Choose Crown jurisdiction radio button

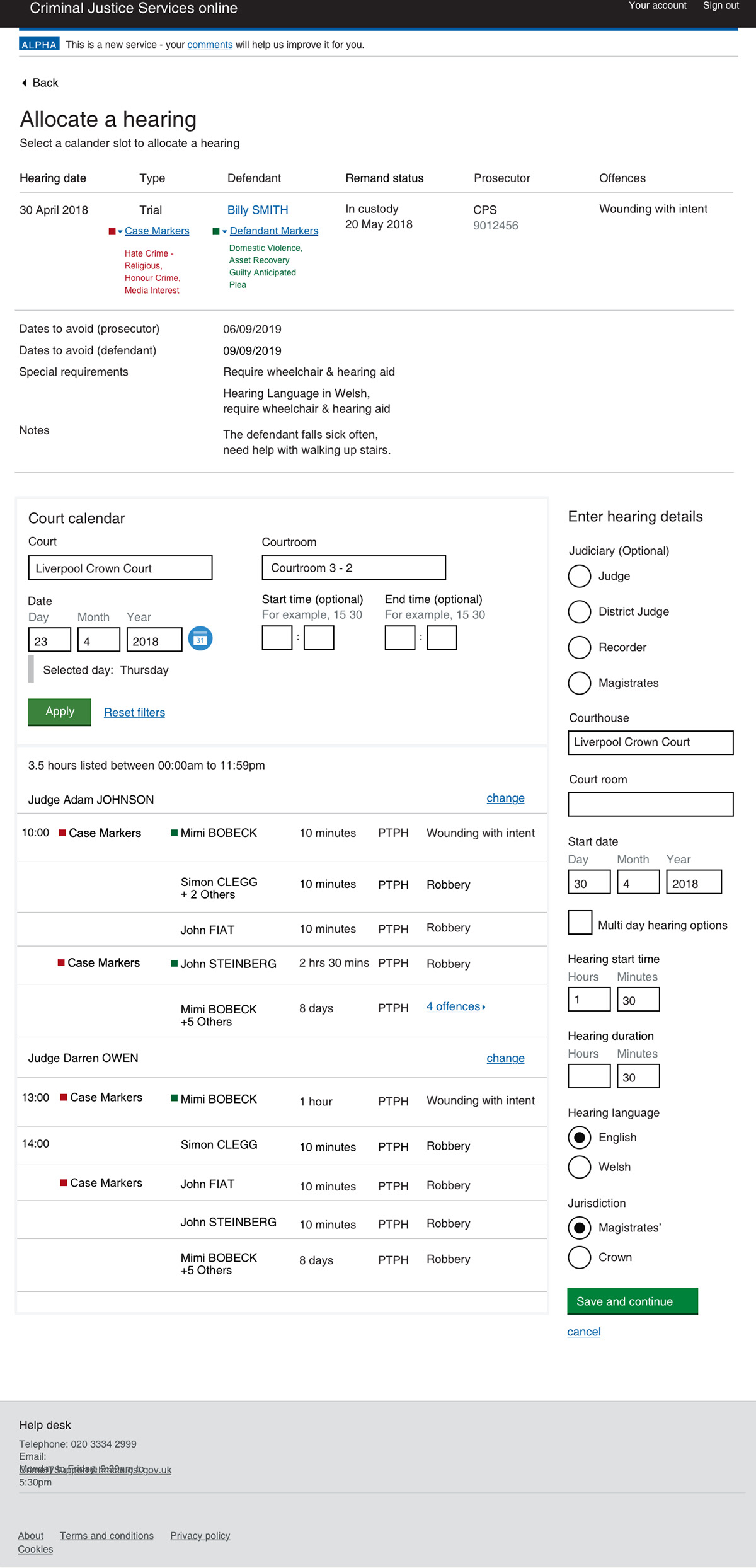point(580,1257)
